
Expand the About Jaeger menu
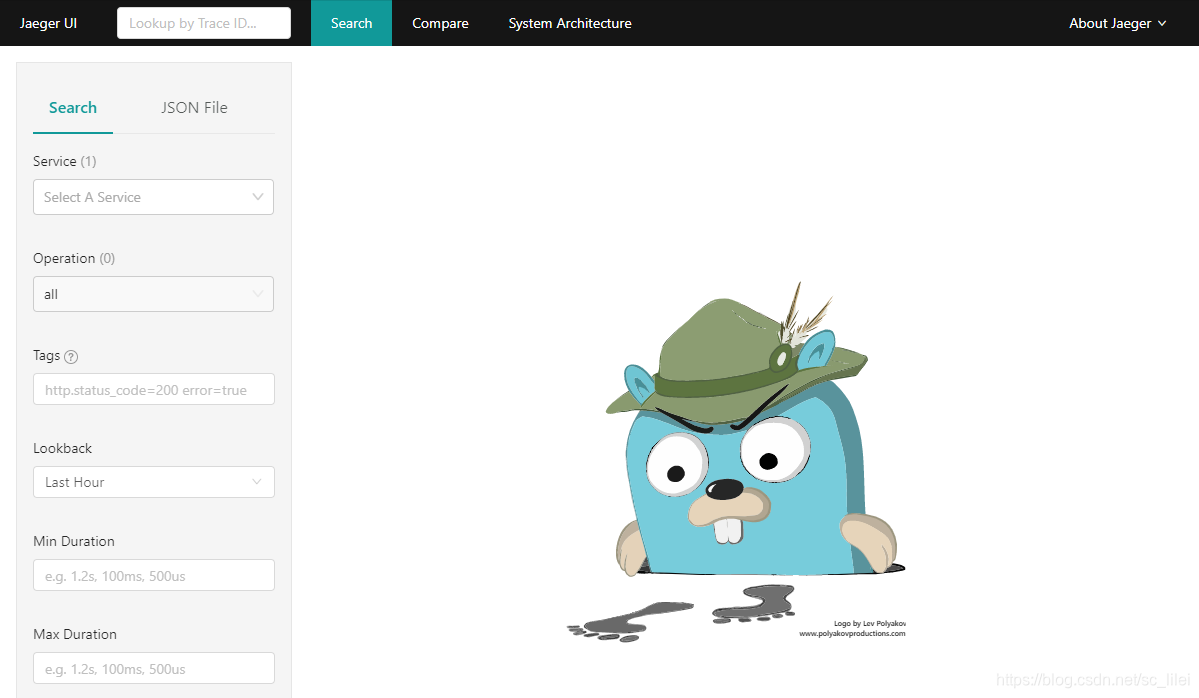point(1117,23)
